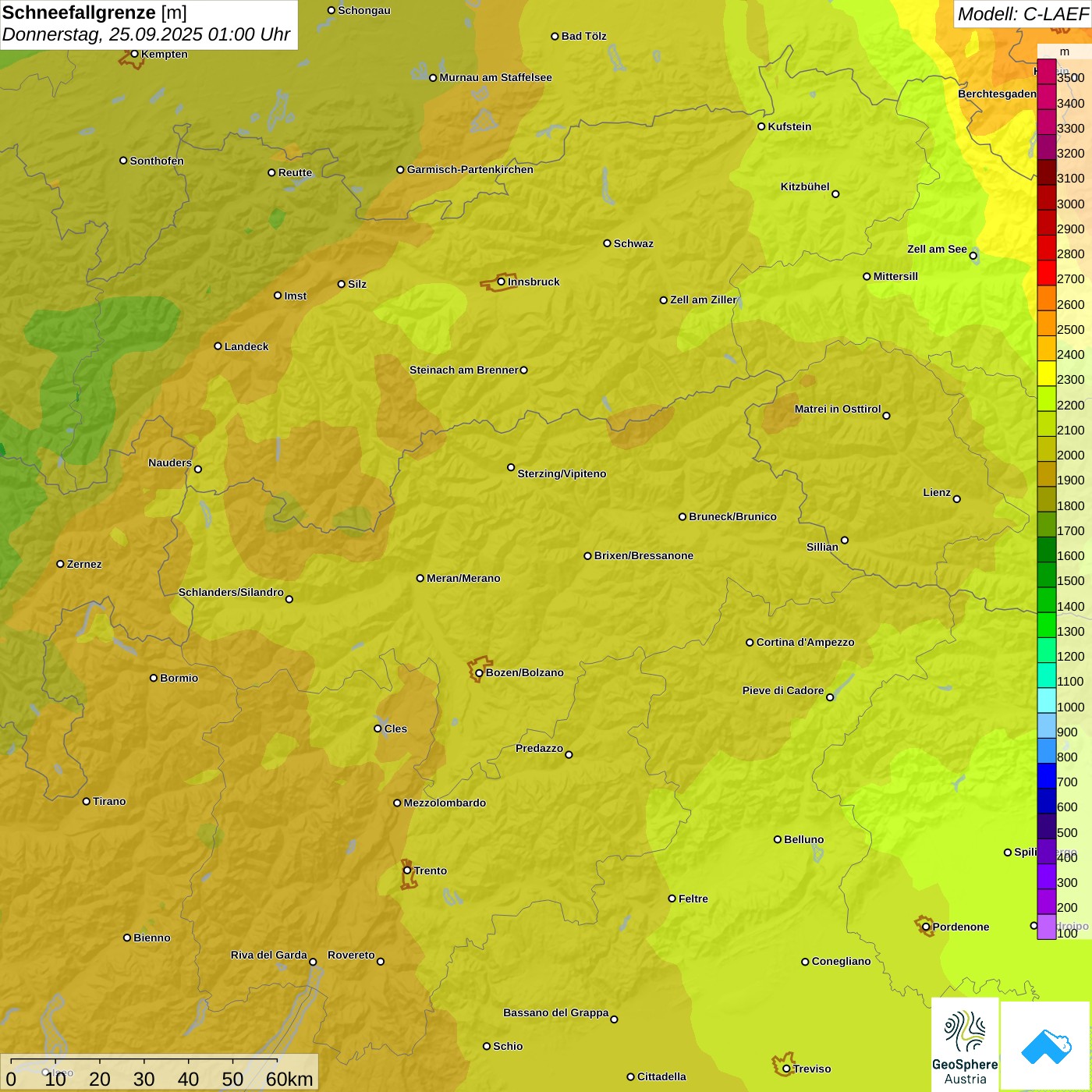
Task: Click the 1000 m legend color swatch
Action: (x=1047, y=700)
